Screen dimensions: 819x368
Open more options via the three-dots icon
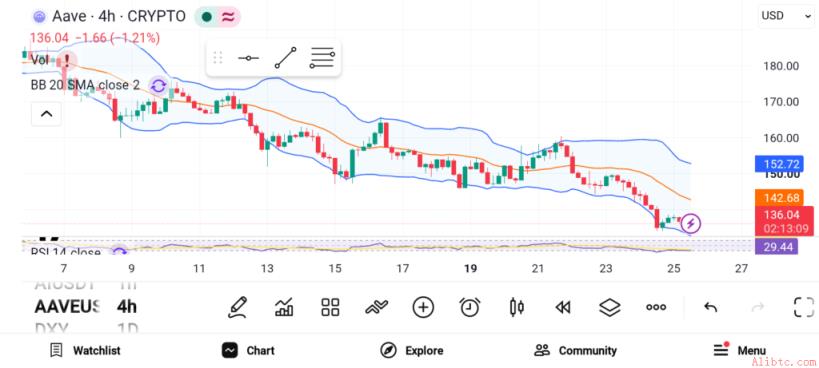tap(656, 307)
